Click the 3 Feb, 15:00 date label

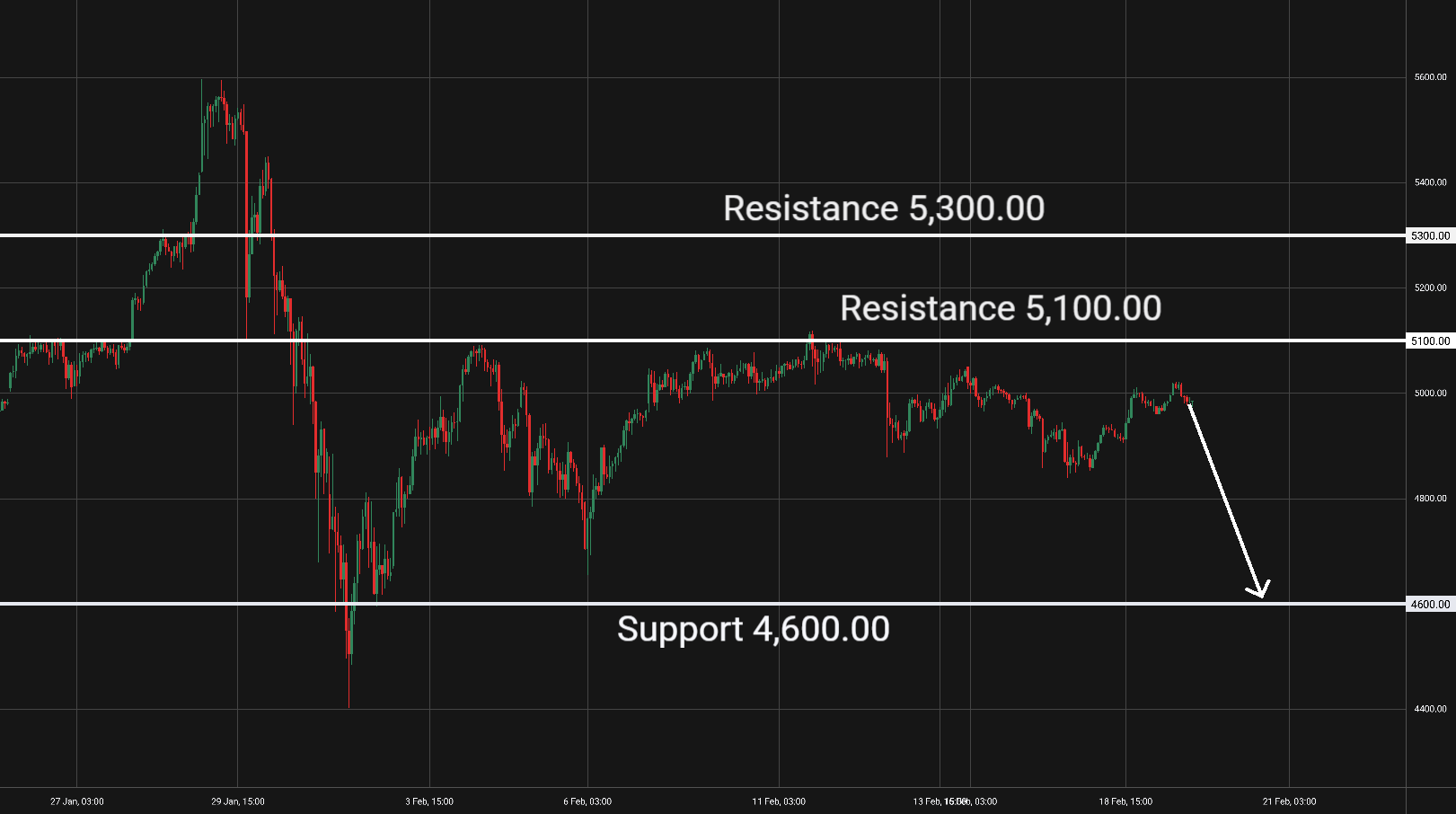[x=429, y=801]
